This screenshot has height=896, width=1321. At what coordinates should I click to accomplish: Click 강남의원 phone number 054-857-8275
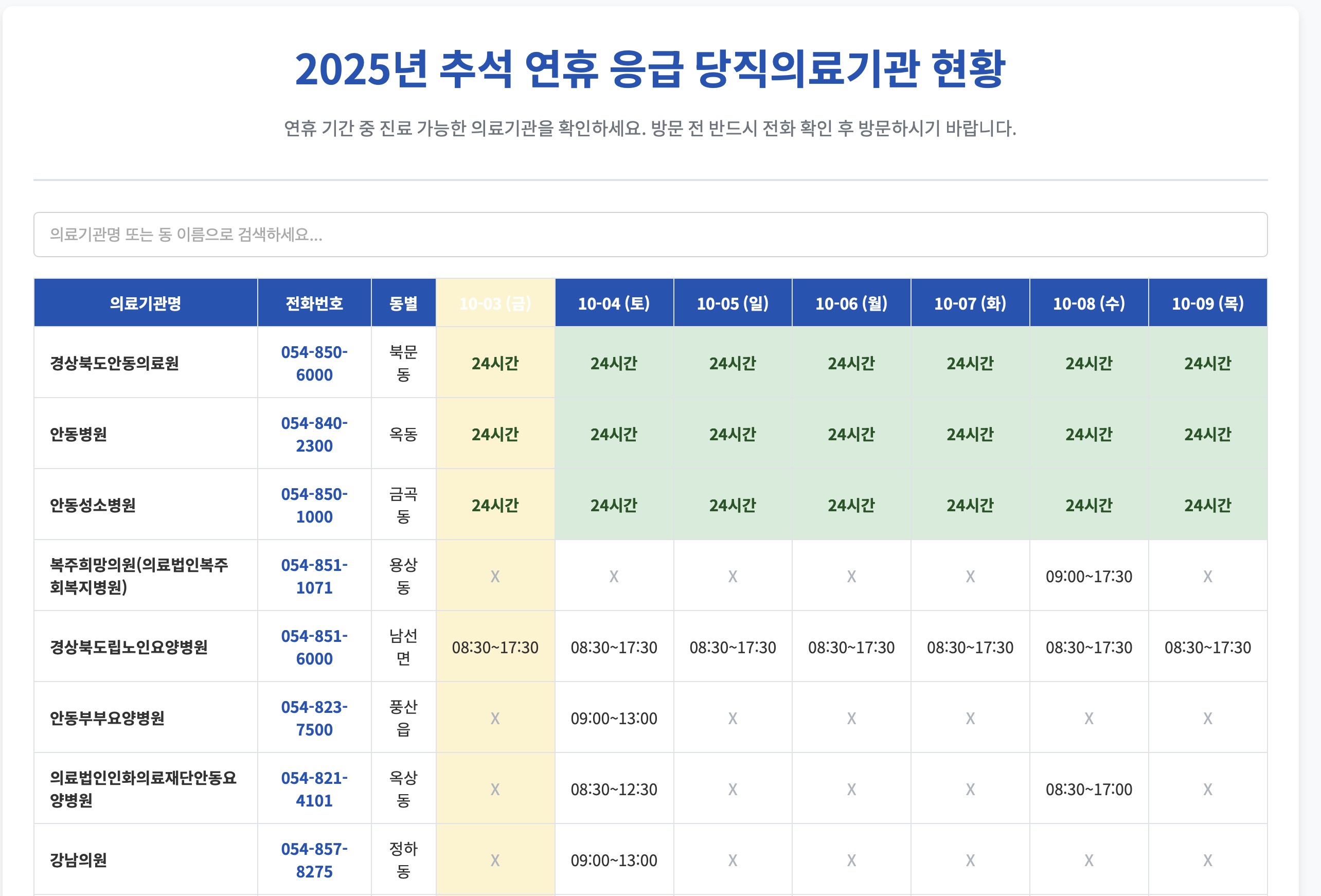pyautogui.click(x=314, y=859)
